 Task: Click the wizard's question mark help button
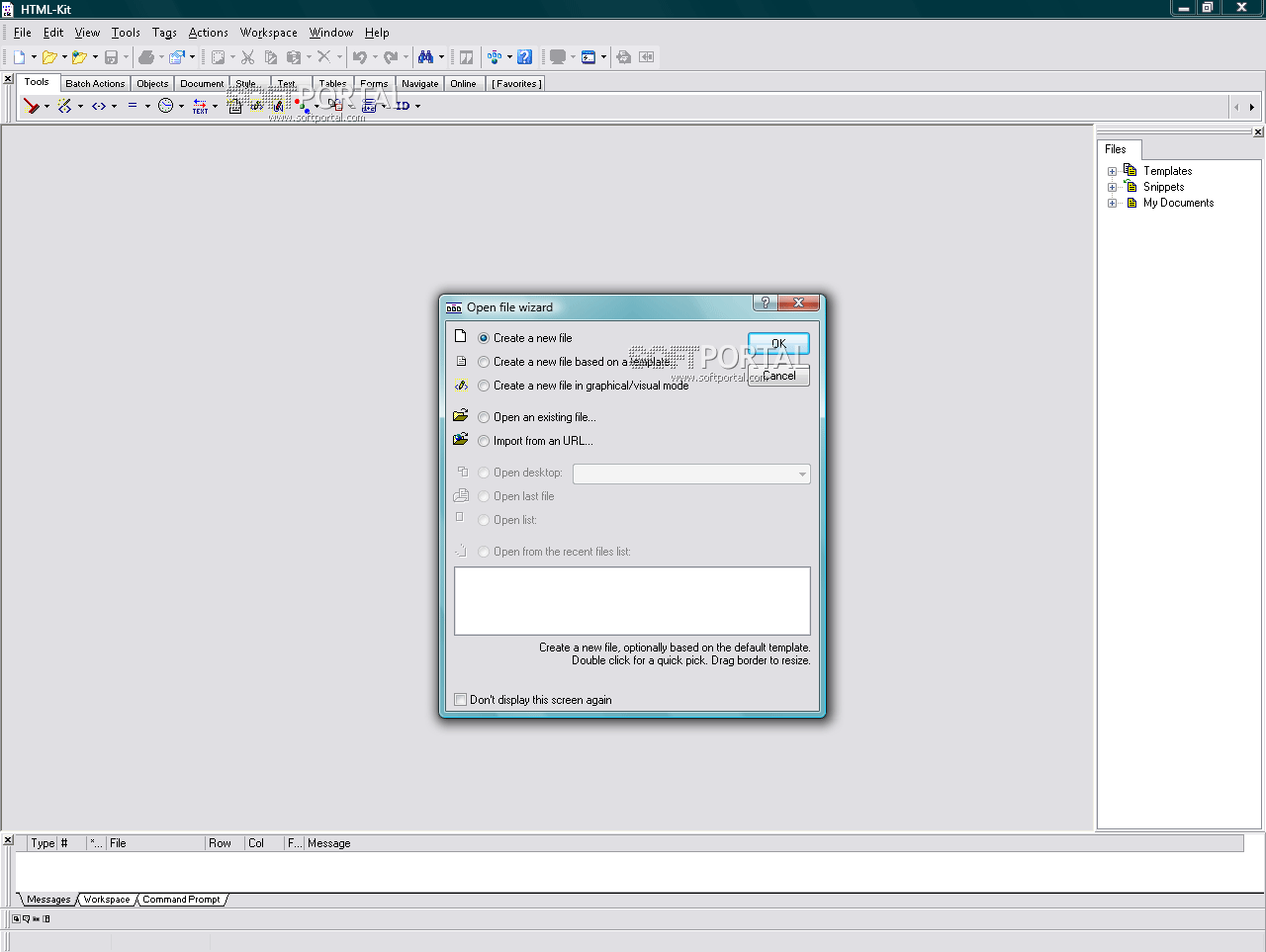click(x=765, y=303)
